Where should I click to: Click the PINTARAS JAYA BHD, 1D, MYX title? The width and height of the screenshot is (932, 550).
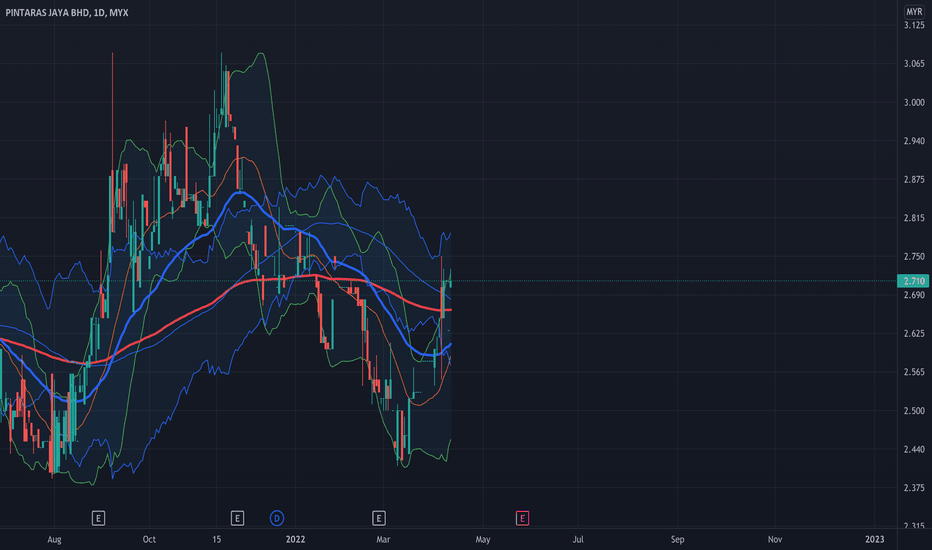[67, 12]
